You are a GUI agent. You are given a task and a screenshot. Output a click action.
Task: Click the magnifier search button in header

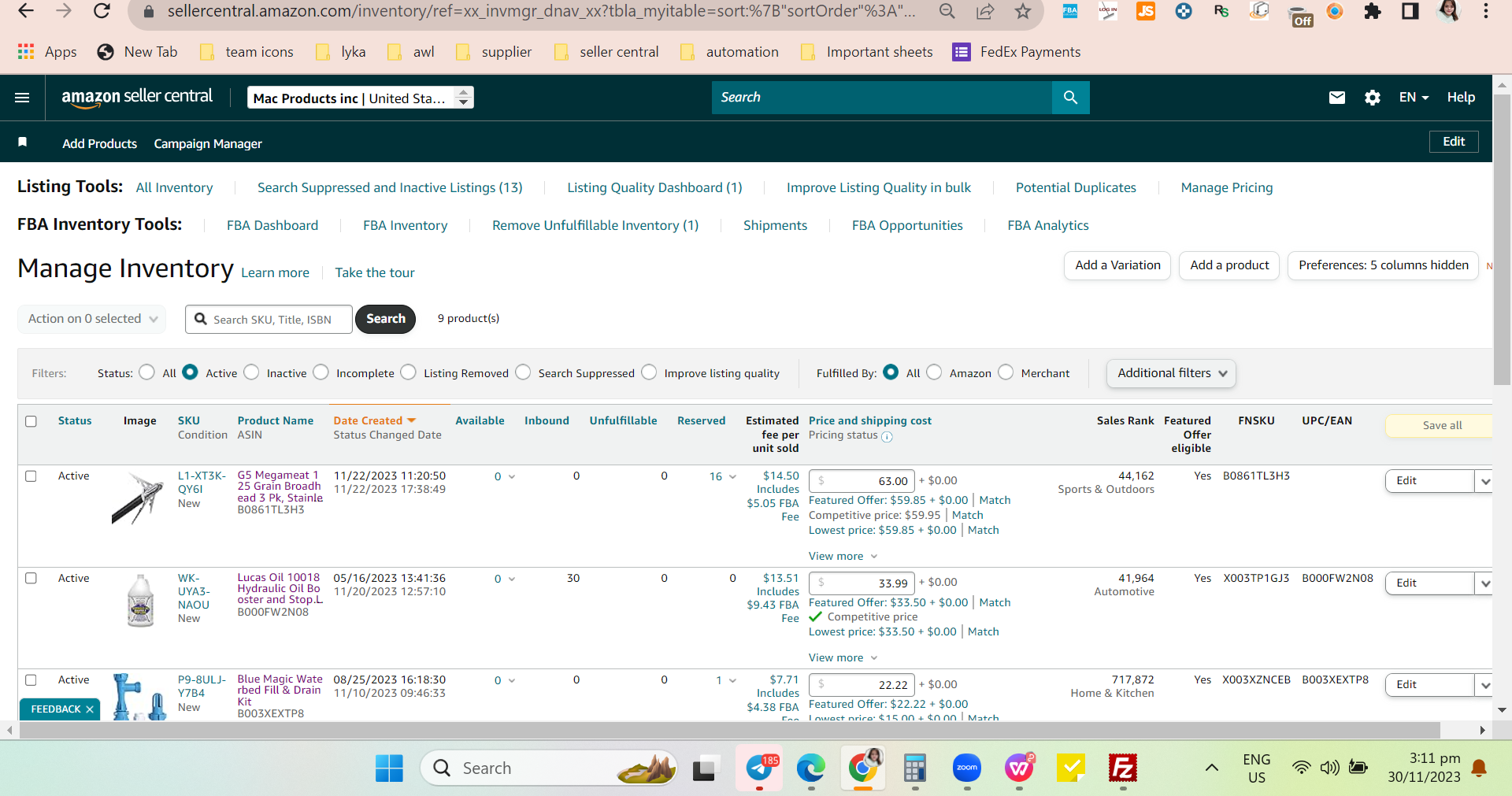[1070, 98]
